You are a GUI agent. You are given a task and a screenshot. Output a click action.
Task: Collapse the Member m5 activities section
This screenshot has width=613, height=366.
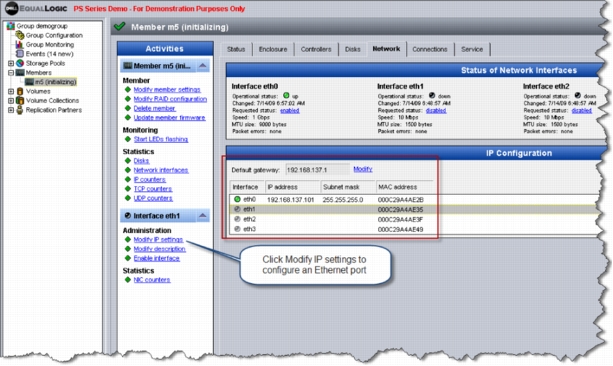click(203, 66)
